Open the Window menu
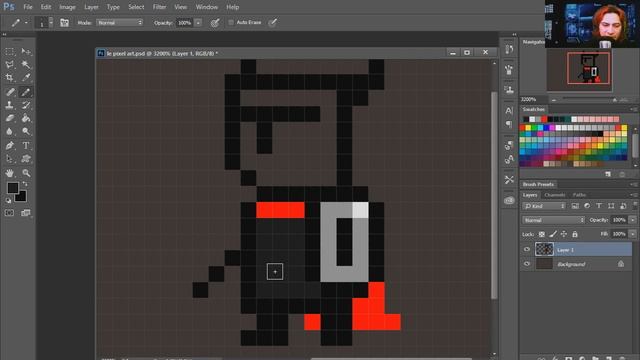640x360 pixels. (207, 7)
